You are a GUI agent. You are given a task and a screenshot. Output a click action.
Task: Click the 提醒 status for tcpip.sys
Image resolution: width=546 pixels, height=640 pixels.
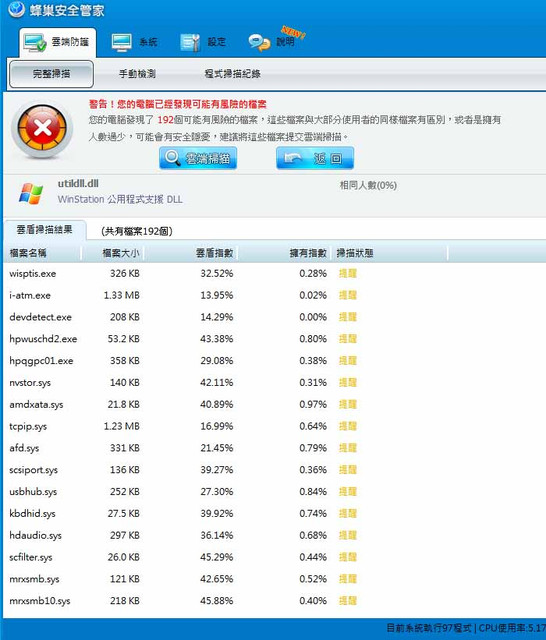coord(348,426)
